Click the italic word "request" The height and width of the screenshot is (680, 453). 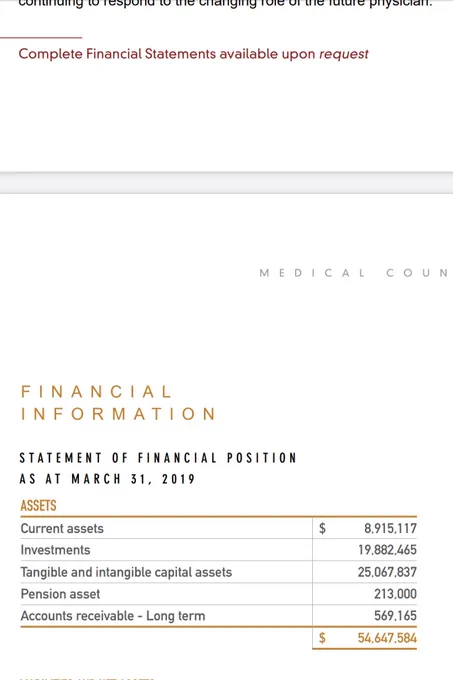point(344,55)
